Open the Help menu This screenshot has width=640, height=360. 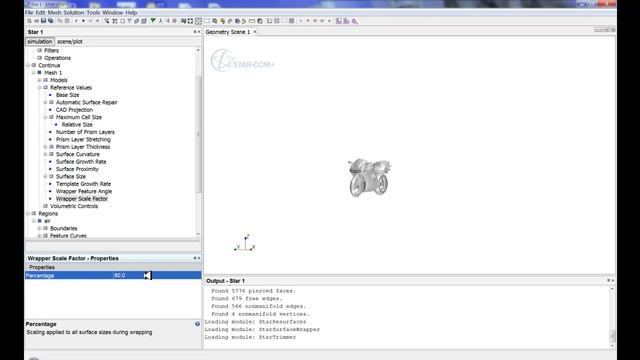[x=131, y=13]
